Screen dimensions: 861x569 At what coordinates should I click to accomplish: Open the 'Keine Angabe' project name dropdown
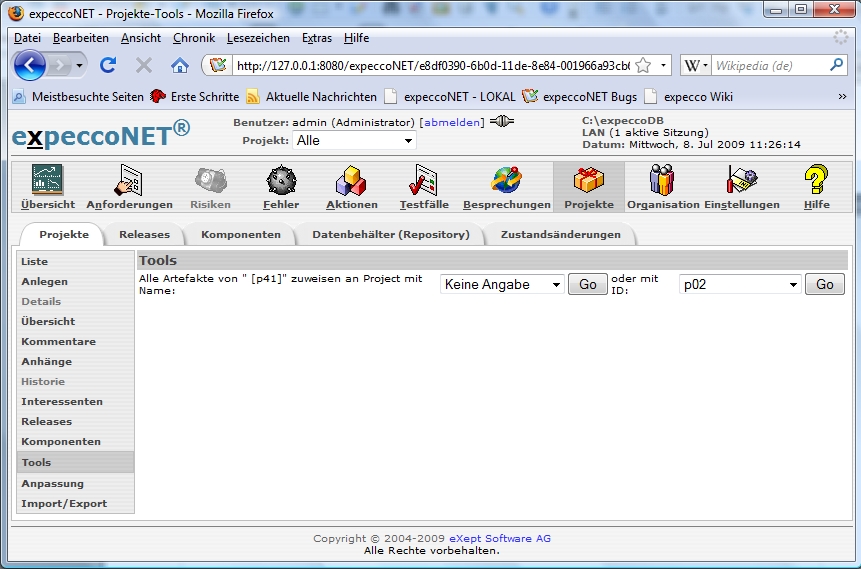502,285
